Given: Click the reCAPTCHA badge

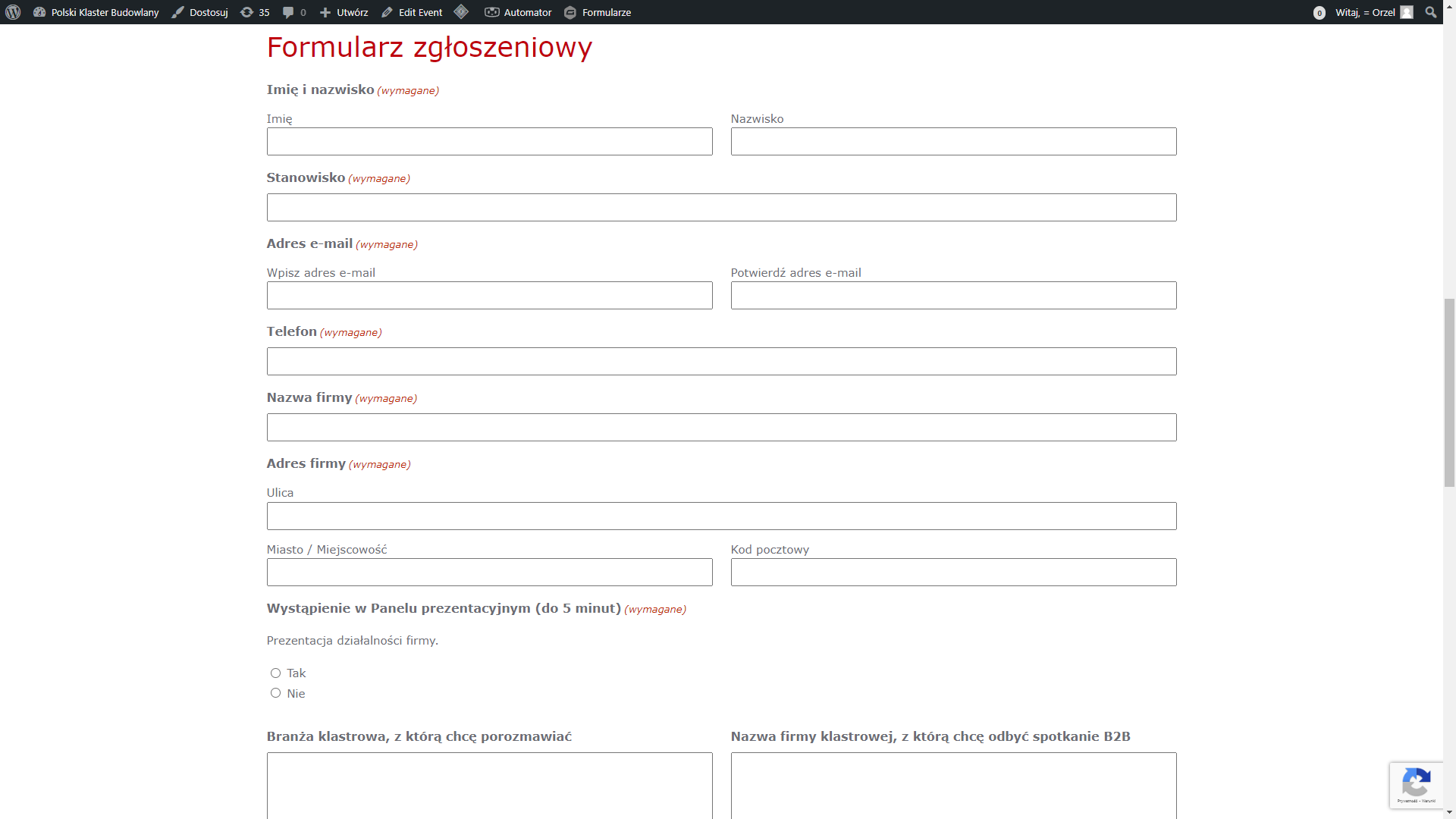Looking at the screenshot, I should [1416, 785].
